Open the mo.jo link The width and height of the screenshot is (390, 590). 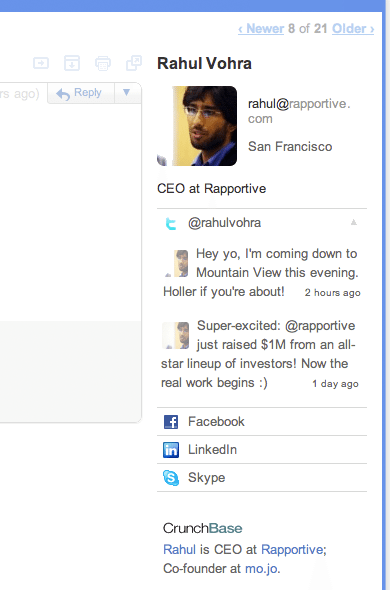coord(261,569)
